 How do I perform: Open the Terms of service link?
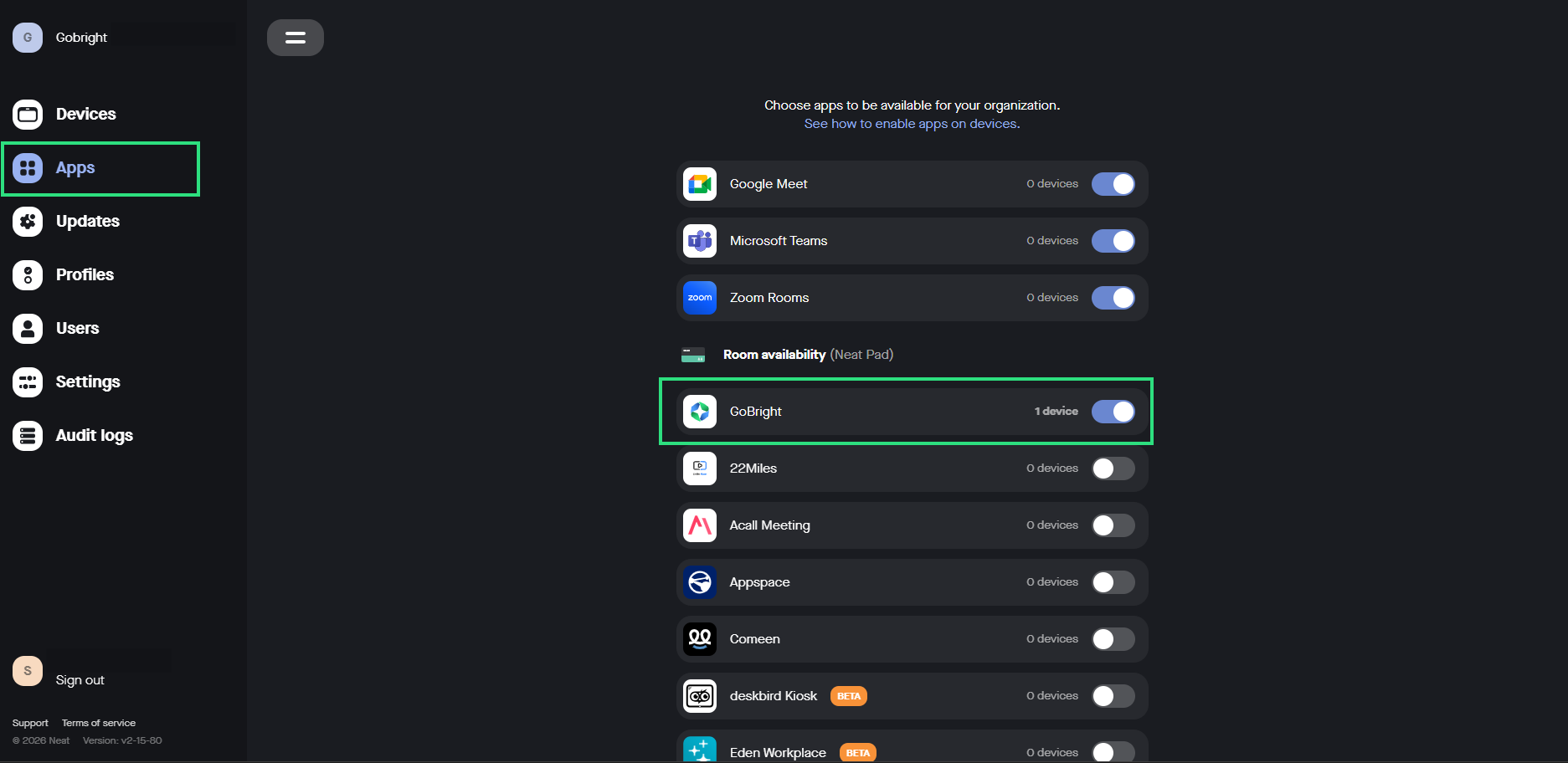click(x=99, y=723)
